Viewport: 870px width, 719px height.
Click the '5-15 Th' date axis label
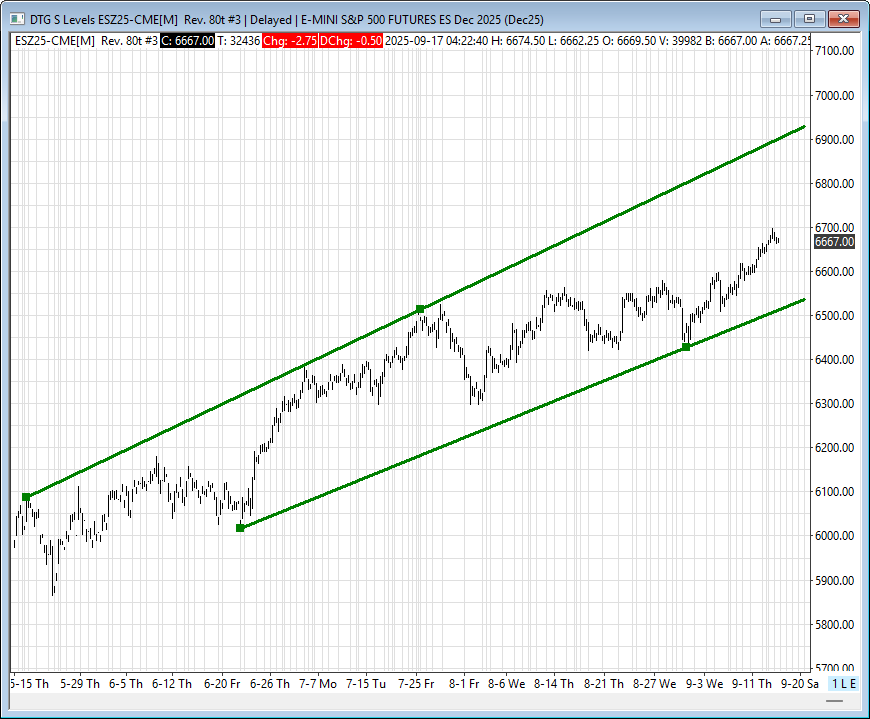pyautogui.click(x=30, y=683)
